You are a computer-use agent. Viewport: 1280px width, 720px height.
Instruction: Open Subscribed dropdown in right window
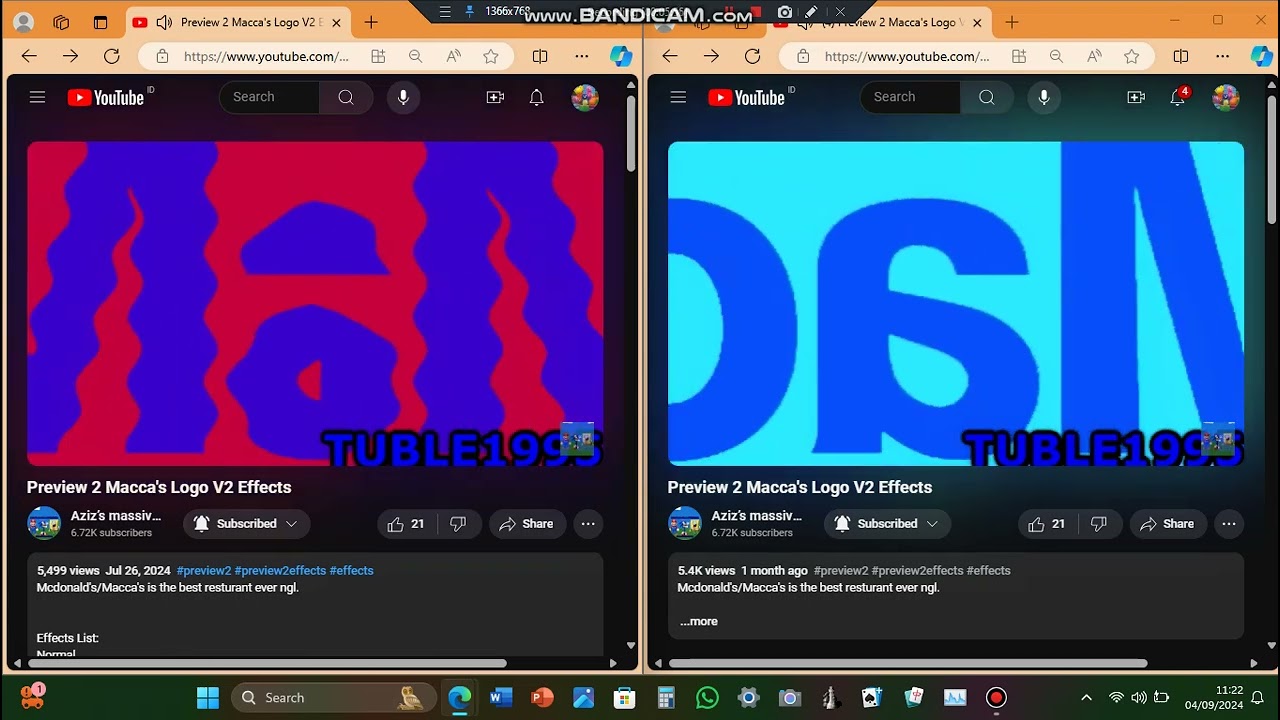click(x=887, y=524)
